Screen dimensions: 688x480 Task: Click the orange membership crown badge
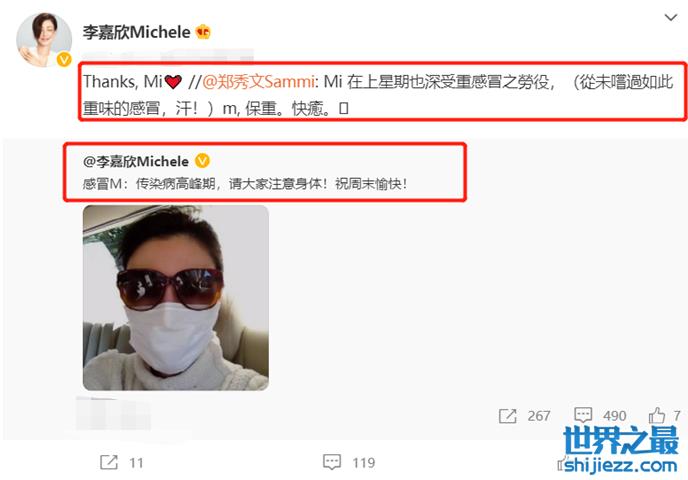(x=203, y=32)
